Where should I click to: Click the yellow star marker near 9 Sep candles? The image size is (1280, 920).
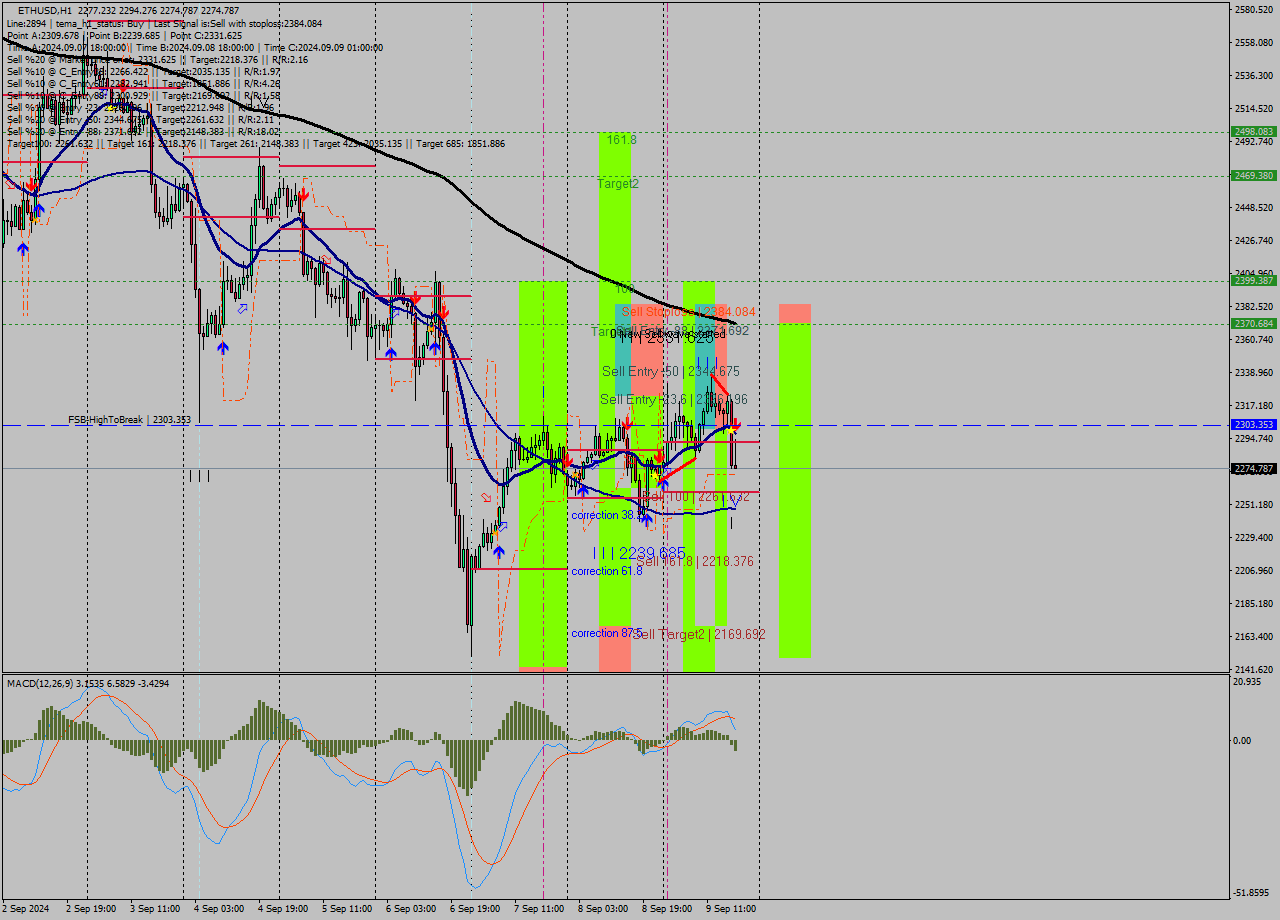(x=731, y=430)
